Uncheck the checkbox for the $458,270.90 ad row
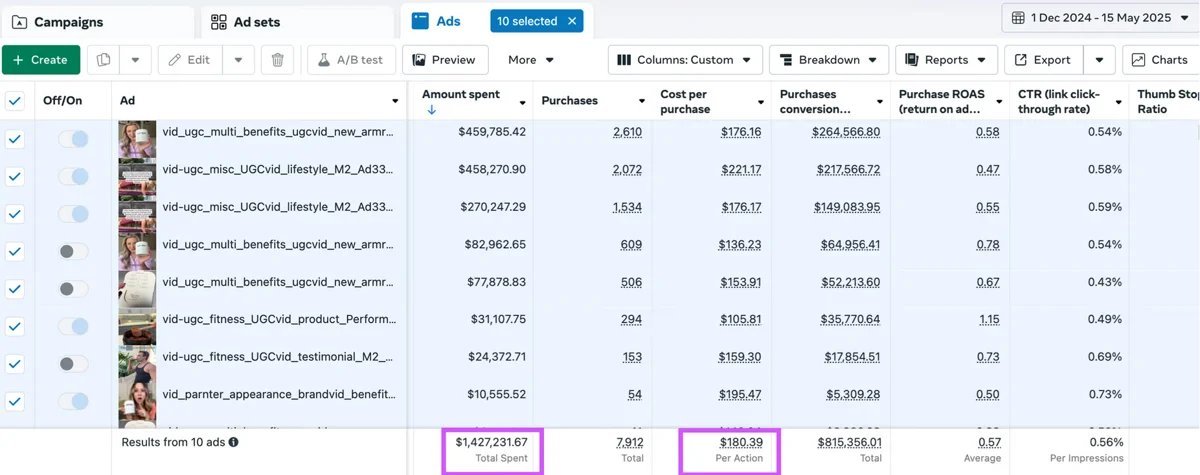This screenshot has height=475, width=1200. 15,176
